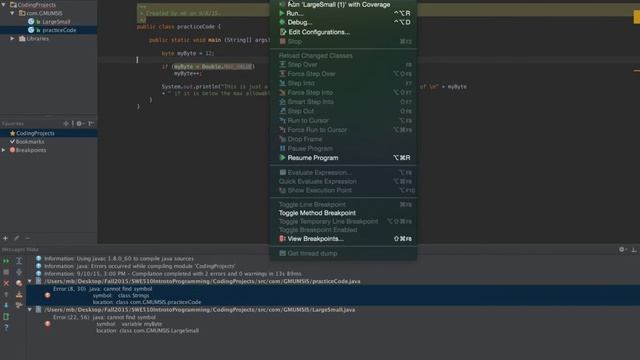Open the LargeSmall class
Viewport: 640px width, 360px height.
coord(56,22)
